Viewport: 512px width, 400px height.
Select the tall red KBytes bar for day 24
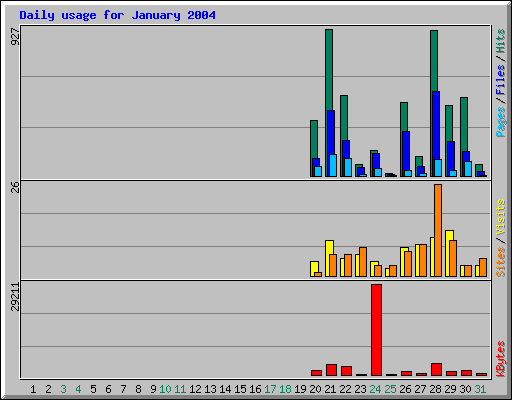click(x=376, y=330)
